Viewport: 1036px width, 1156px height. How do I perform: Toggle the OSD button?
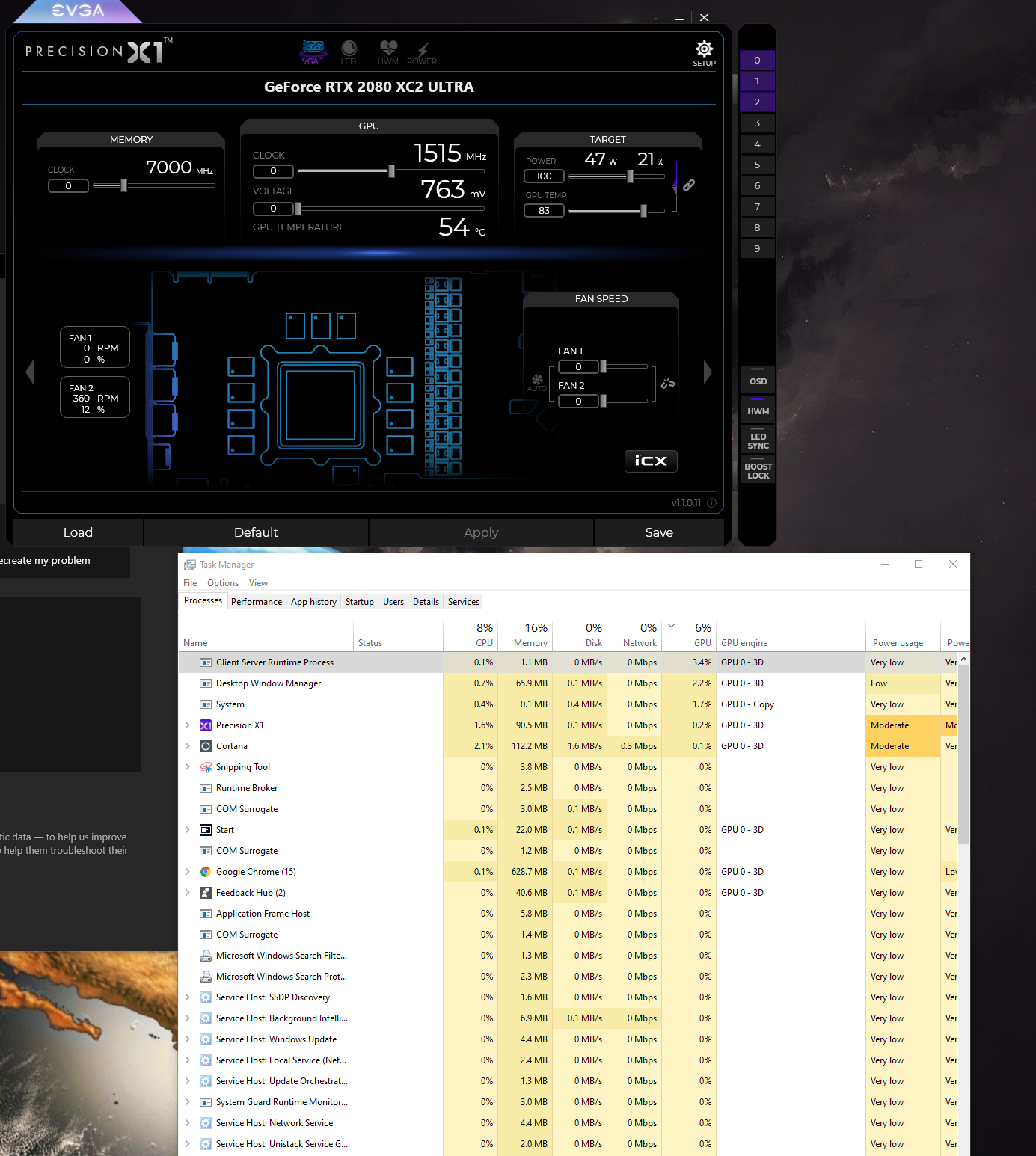[x=758, y=379]
